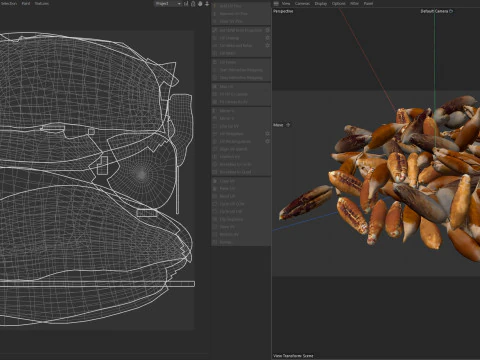Open the View menu of 3D viewport
Image resolution: width=480 pixels, height=360 pixels.
[286, 3]
